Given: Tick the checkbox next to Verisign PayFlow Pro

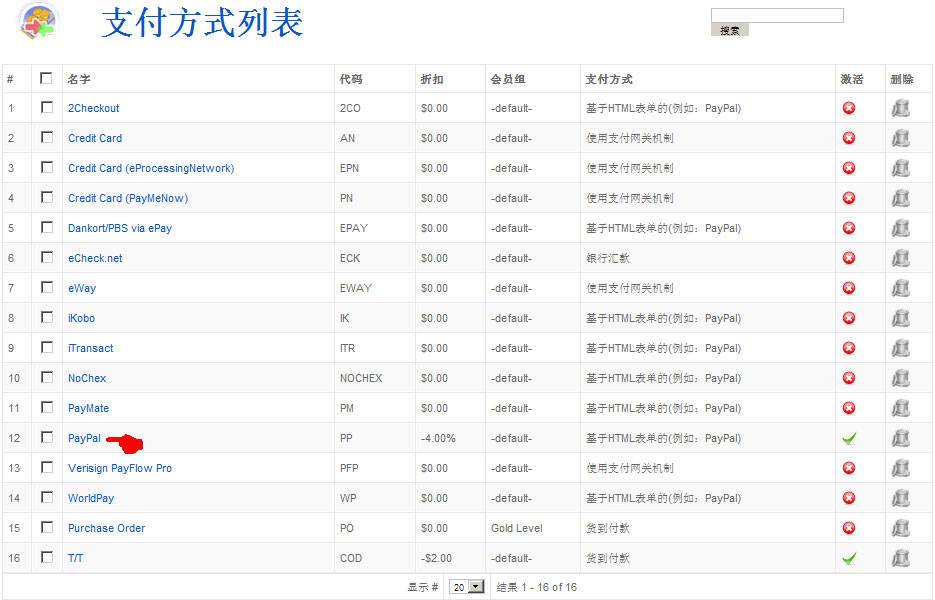Looking at the screenshot, I should coord(47,467).
